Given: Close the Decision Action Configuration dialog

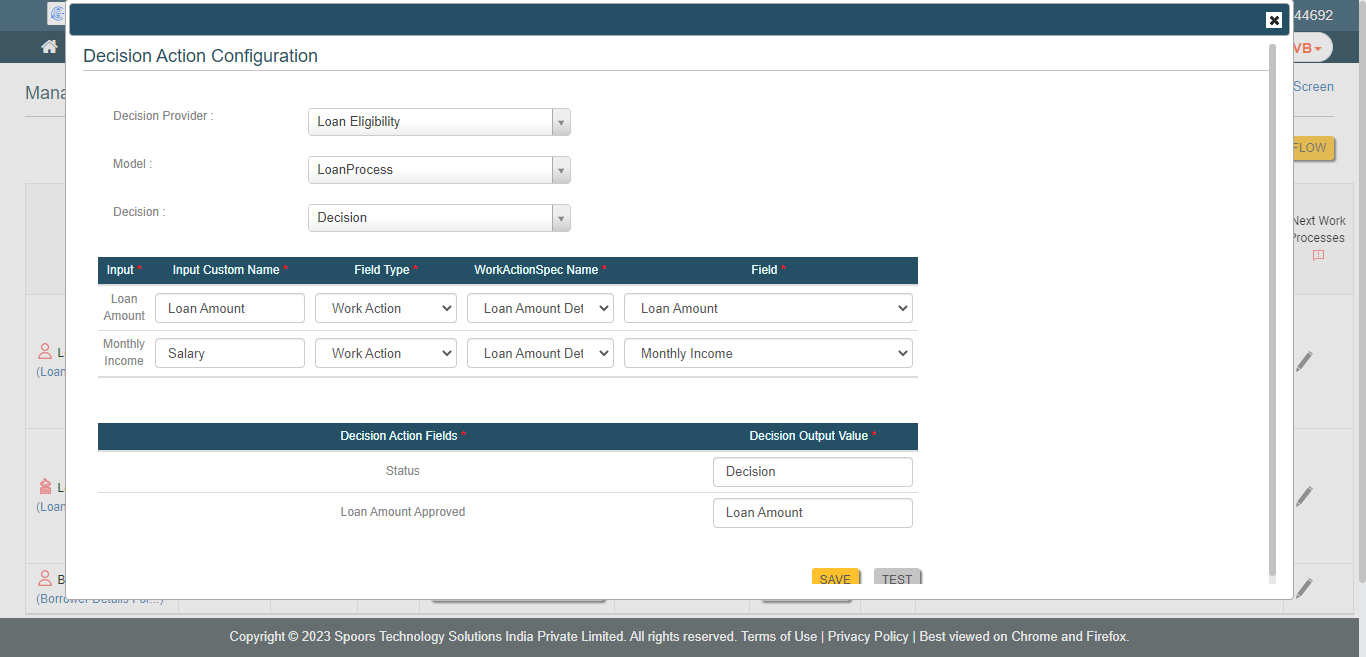Looking at the screenshot, I should coord(1273,20).
